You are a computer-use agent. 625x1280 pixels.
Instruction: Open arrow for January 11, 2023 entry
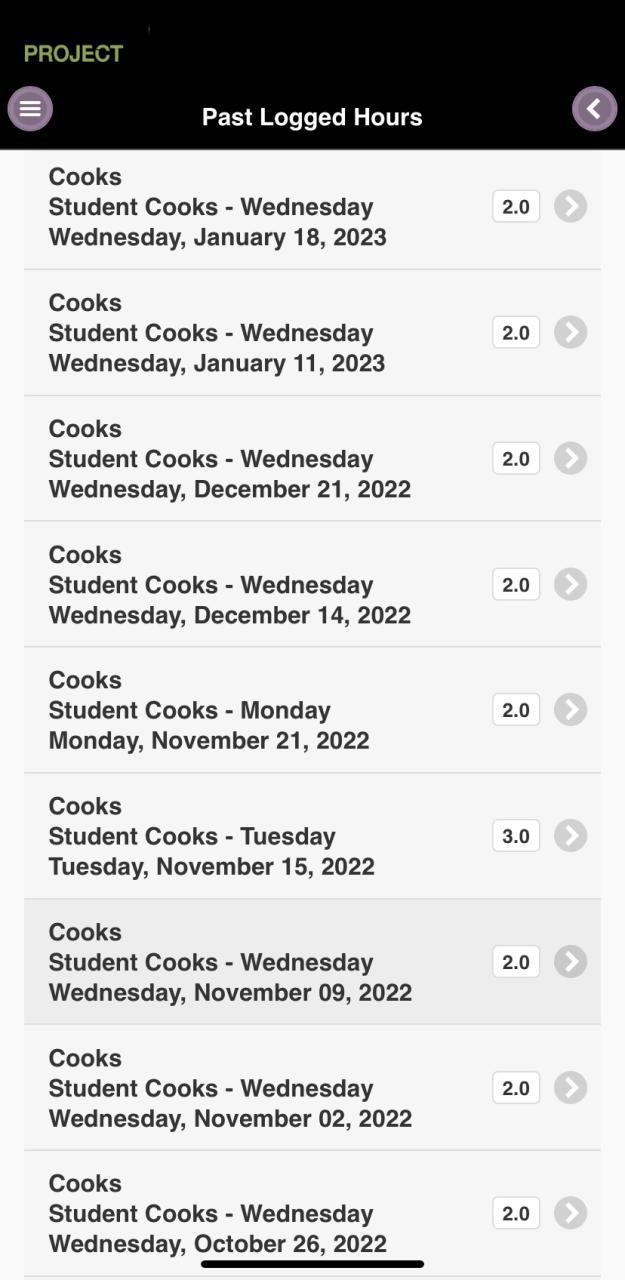point(570,333)
